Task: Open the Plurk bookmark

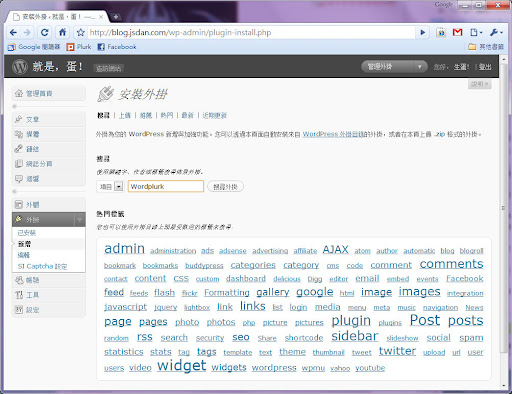Action: [x=79, y=47]
